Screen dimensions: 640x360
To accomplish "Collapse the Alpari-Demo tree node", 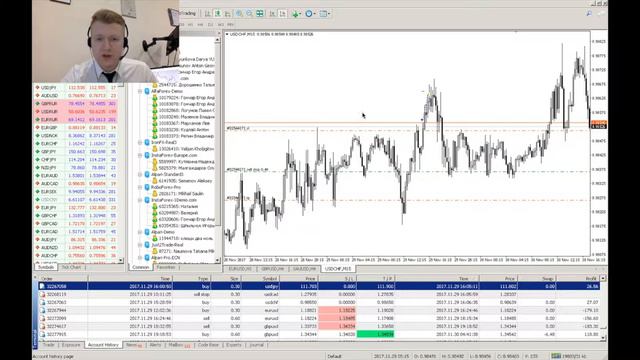I will [x=140, y=232].
